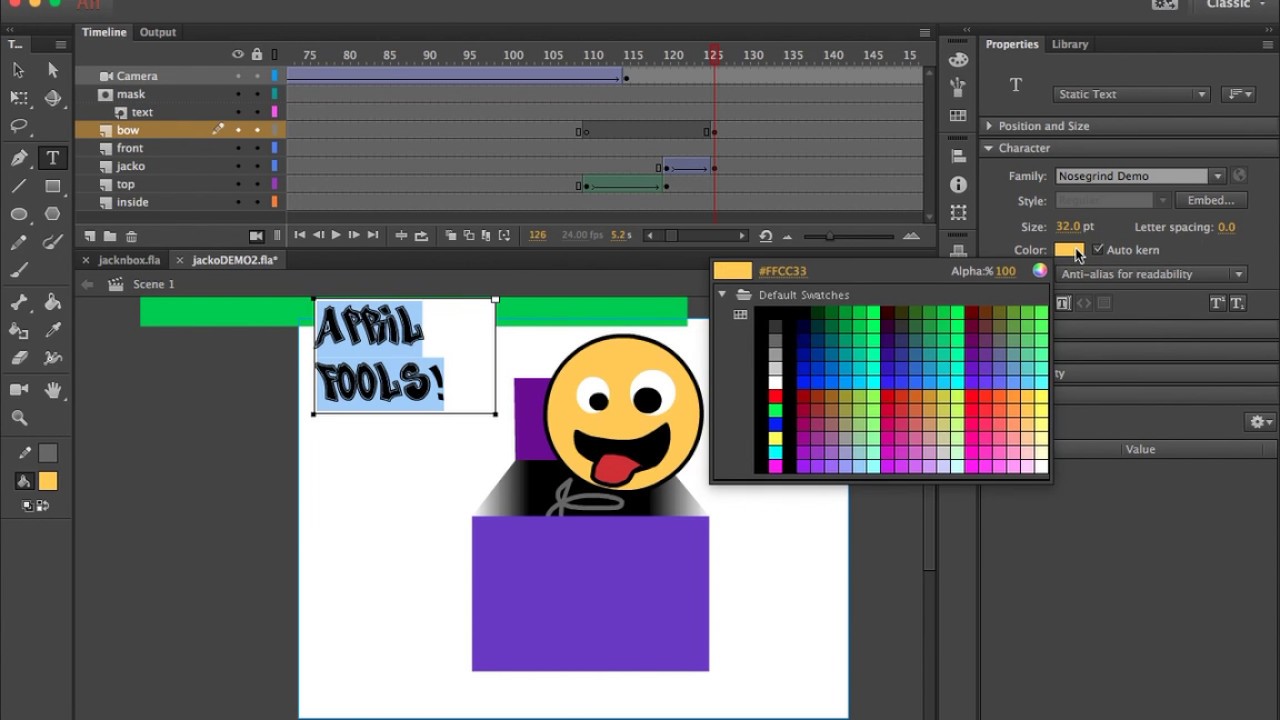
Task: Toggle lock dot of the jacko layer
Action: click(257, 166)
